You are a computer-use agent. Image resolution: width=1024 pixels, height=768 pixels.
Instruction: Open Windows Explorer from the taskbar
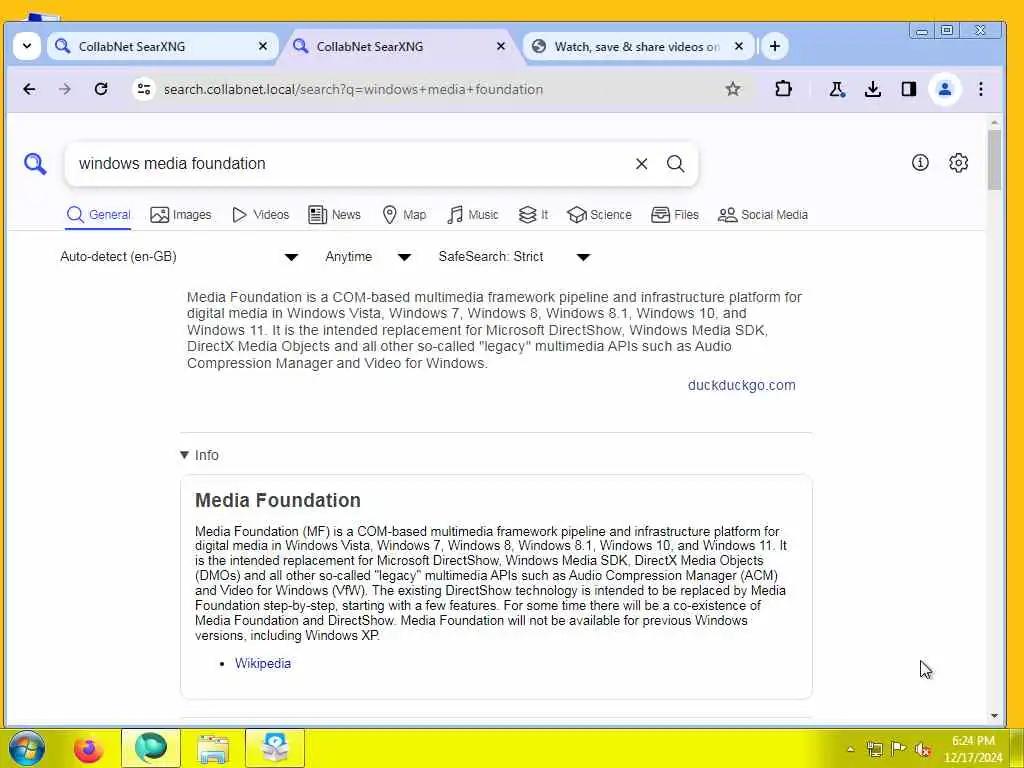[213, 748]
